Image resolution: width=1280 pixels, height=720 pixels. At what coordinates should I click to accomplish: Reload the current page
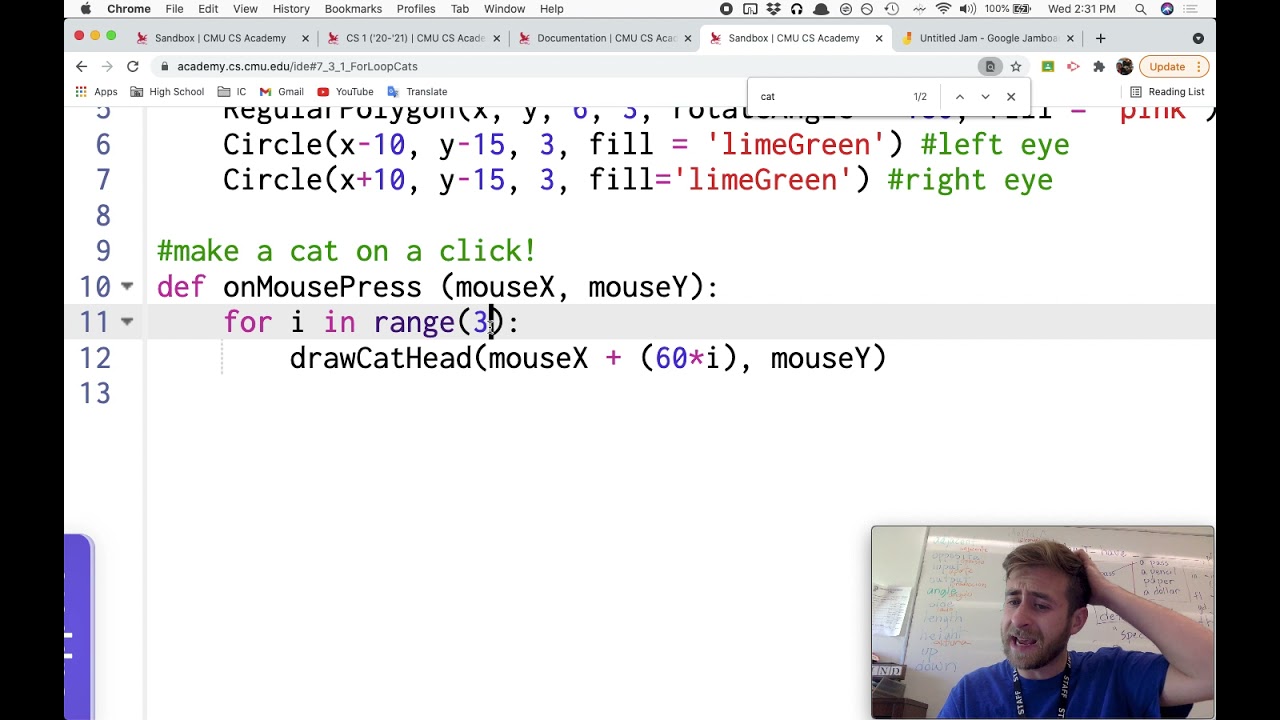132,66
